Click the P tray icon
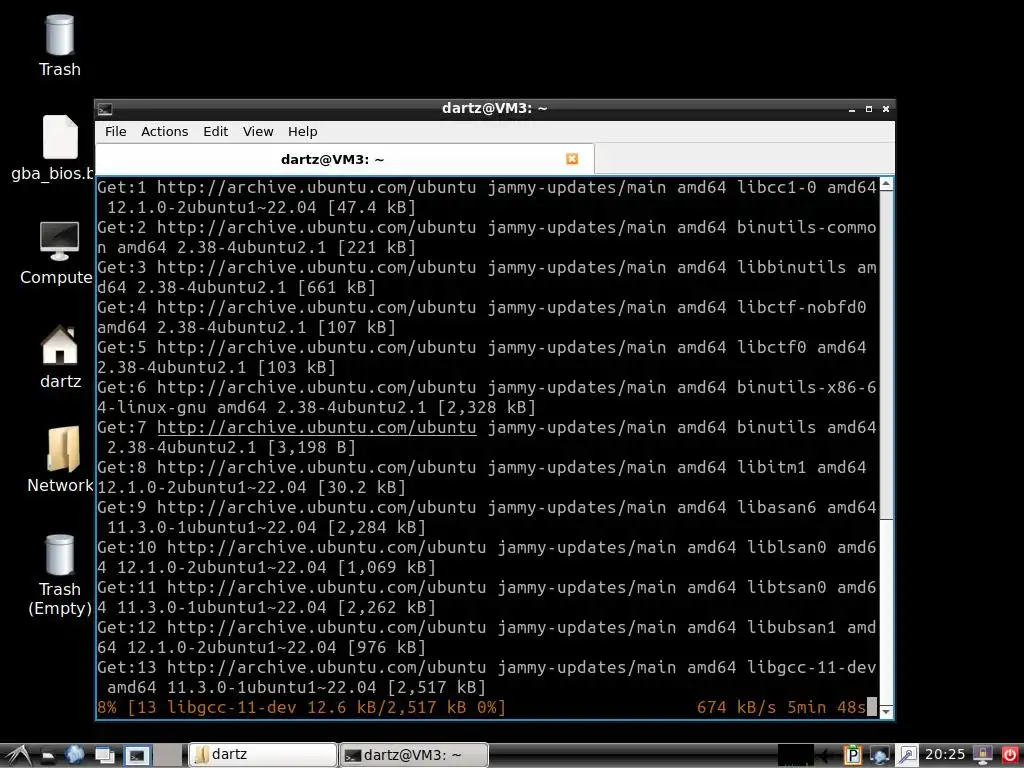 pyautogui.click(x=852, y=756)
